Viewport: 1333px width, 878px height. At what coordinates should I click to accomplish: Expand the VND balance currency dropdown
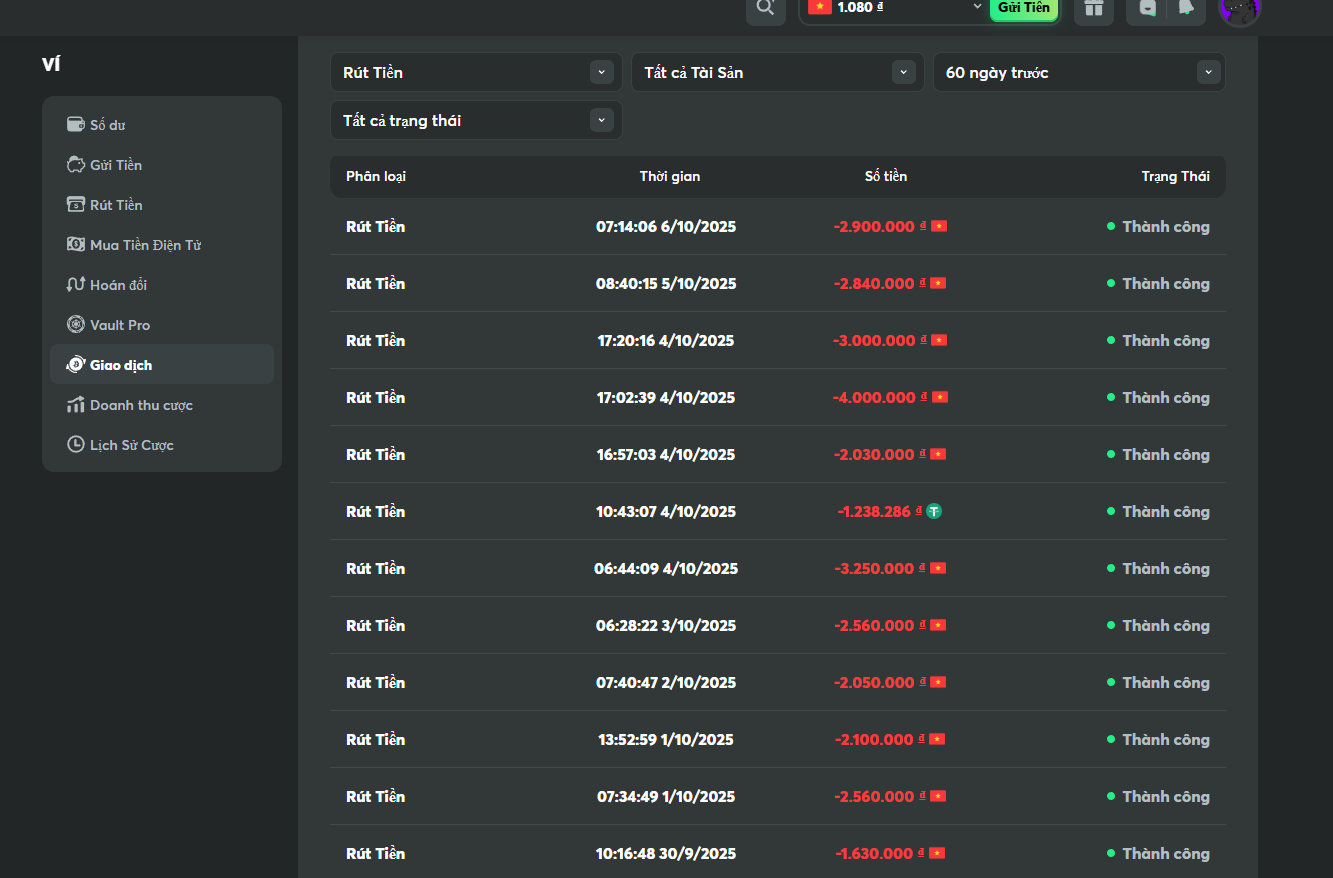977,7
